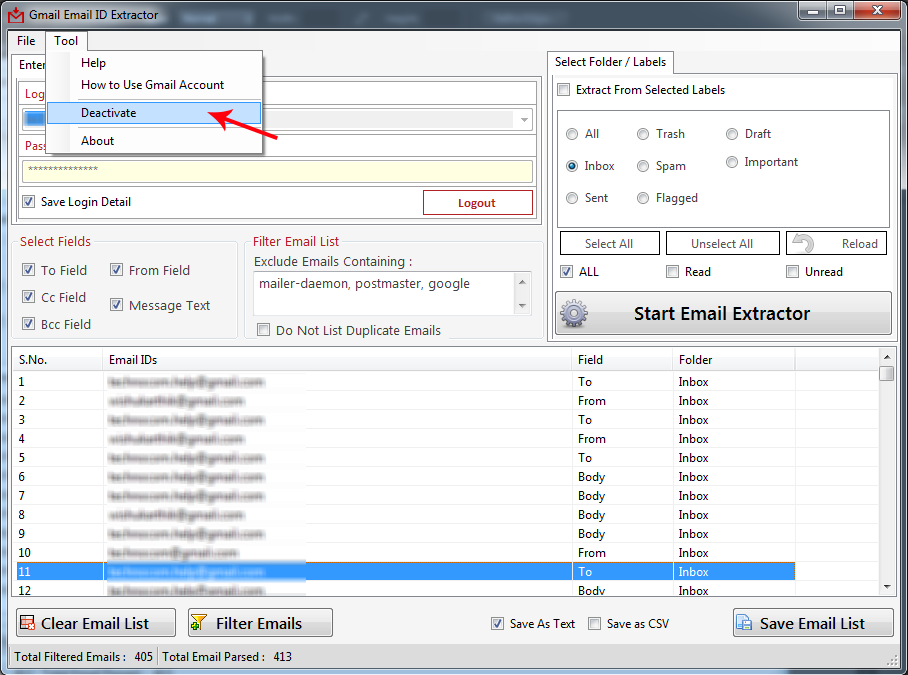Screen dimensions: 908x675
Task: Select the Sent radio button
Action: pyautogui.click(x=572, y=198)
